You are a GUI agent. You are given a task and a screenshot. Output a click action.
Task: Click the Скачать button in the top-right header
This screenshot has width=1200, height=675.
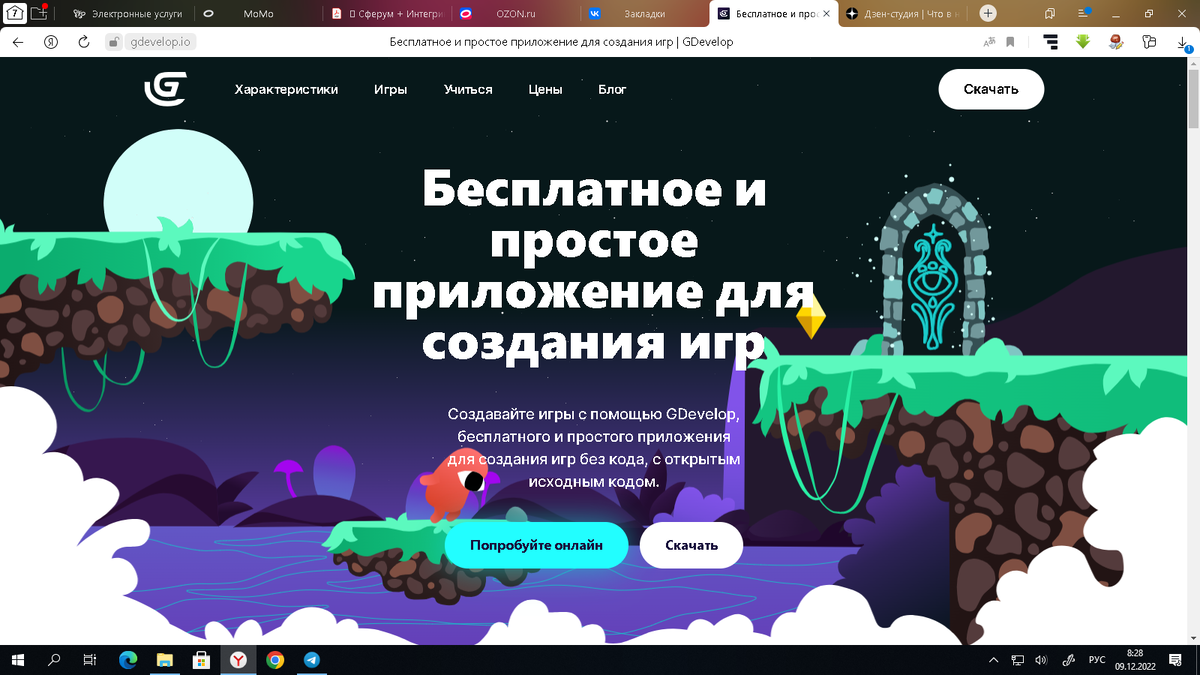pyautogui.click(x=990, y=89)
